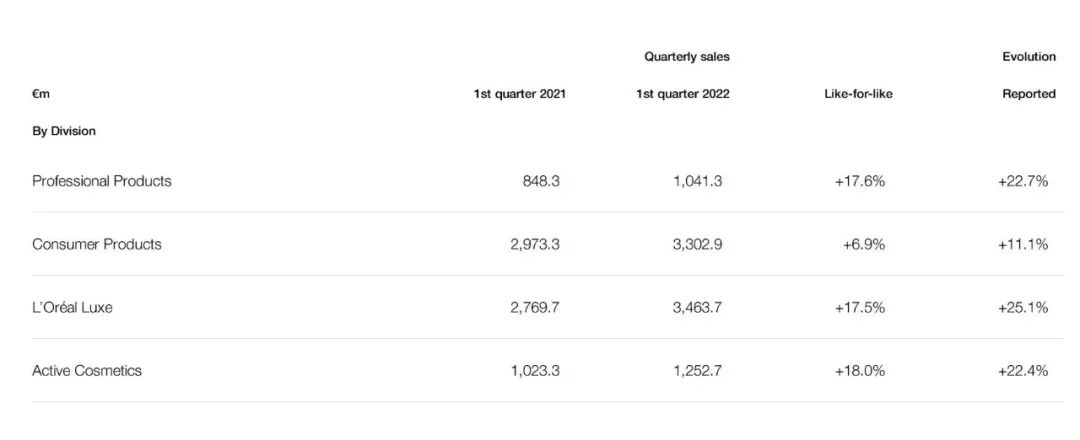Click the By Division subheading
This screenshot has height=440, width=1080.
click(x=64, y=131)
